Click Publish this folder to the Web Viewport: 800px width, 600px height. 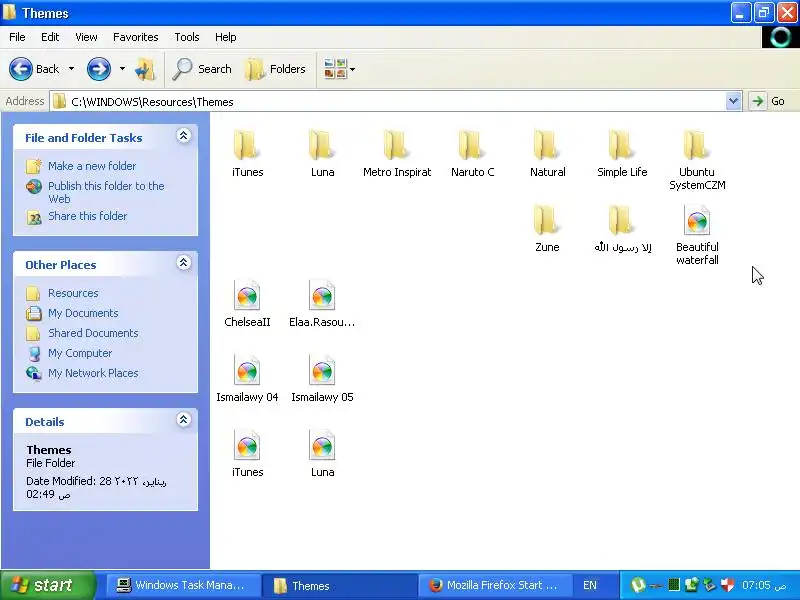106,192
